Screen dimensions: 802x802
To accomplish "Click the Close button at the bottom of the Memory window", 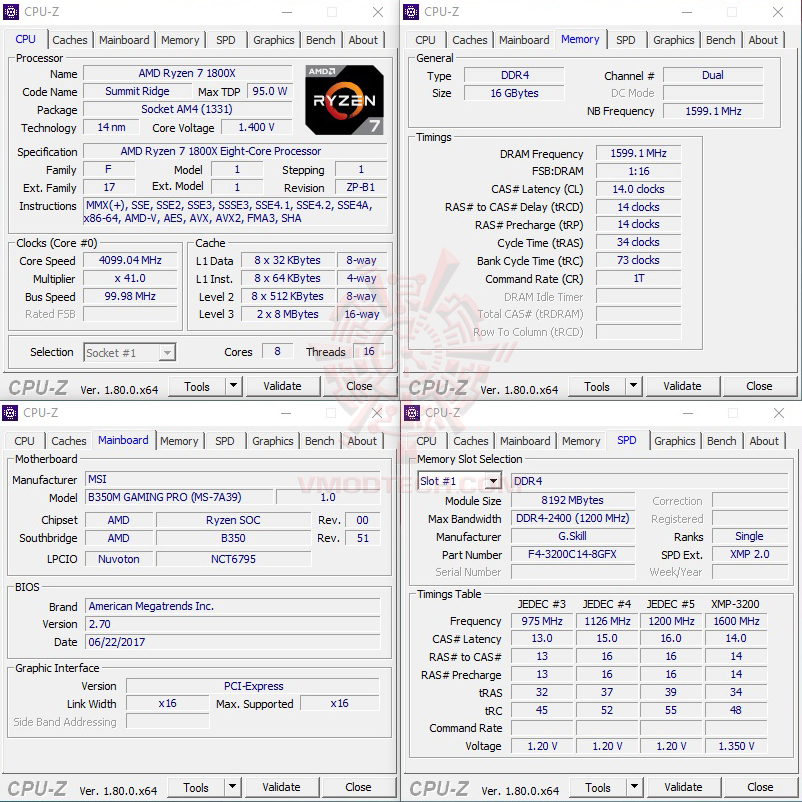I will pos(759,386).
